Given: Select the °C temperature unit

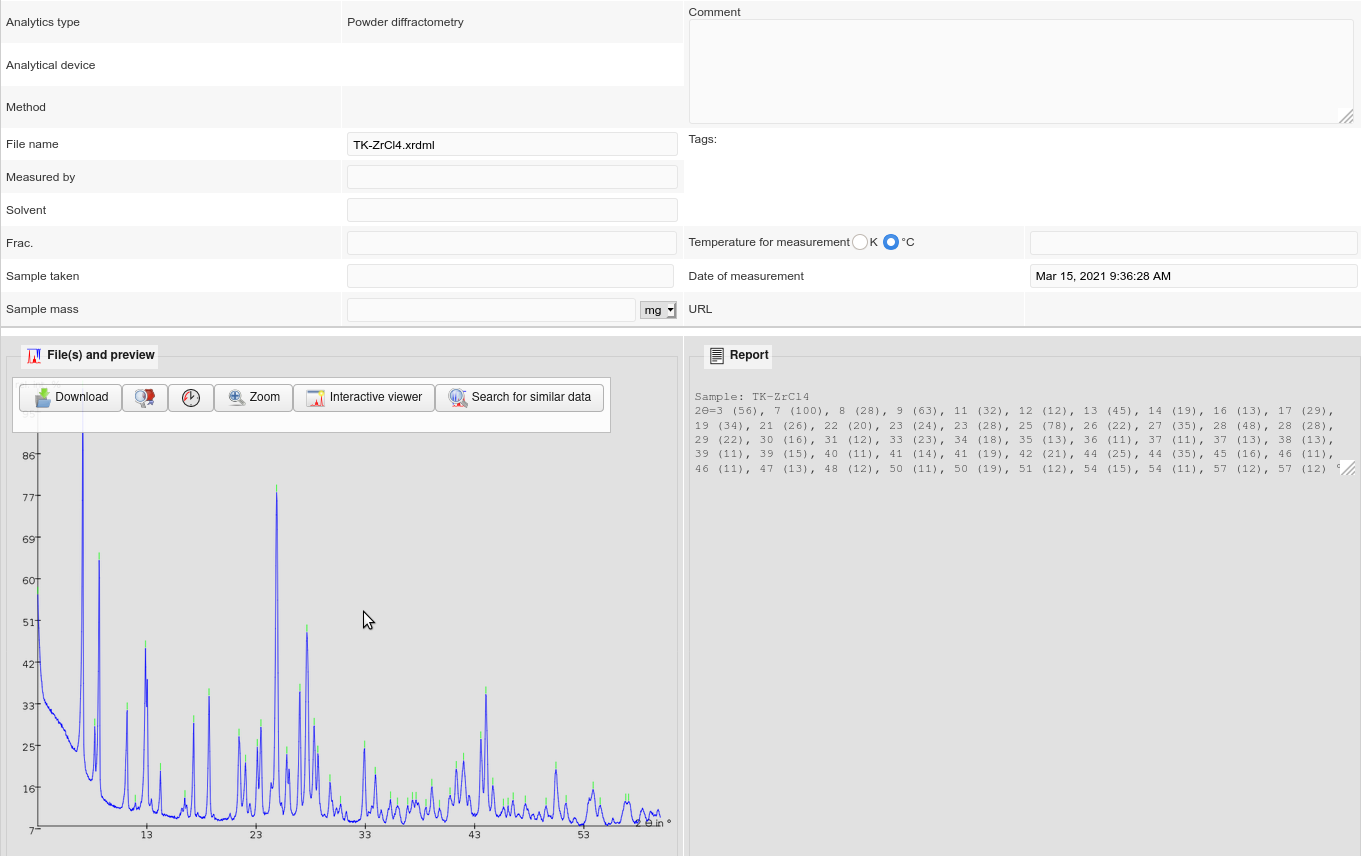Looking at the screenshot, I should click(x=891, y=242).
